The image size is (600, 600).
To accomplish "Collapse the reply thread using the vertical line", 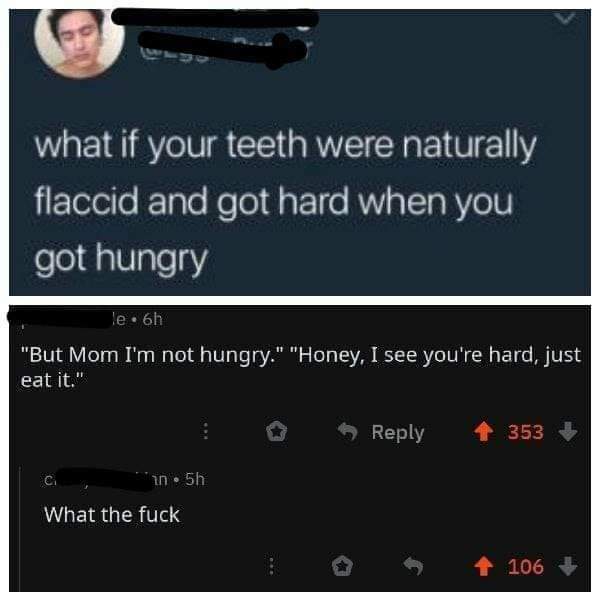I will (20, 528).
